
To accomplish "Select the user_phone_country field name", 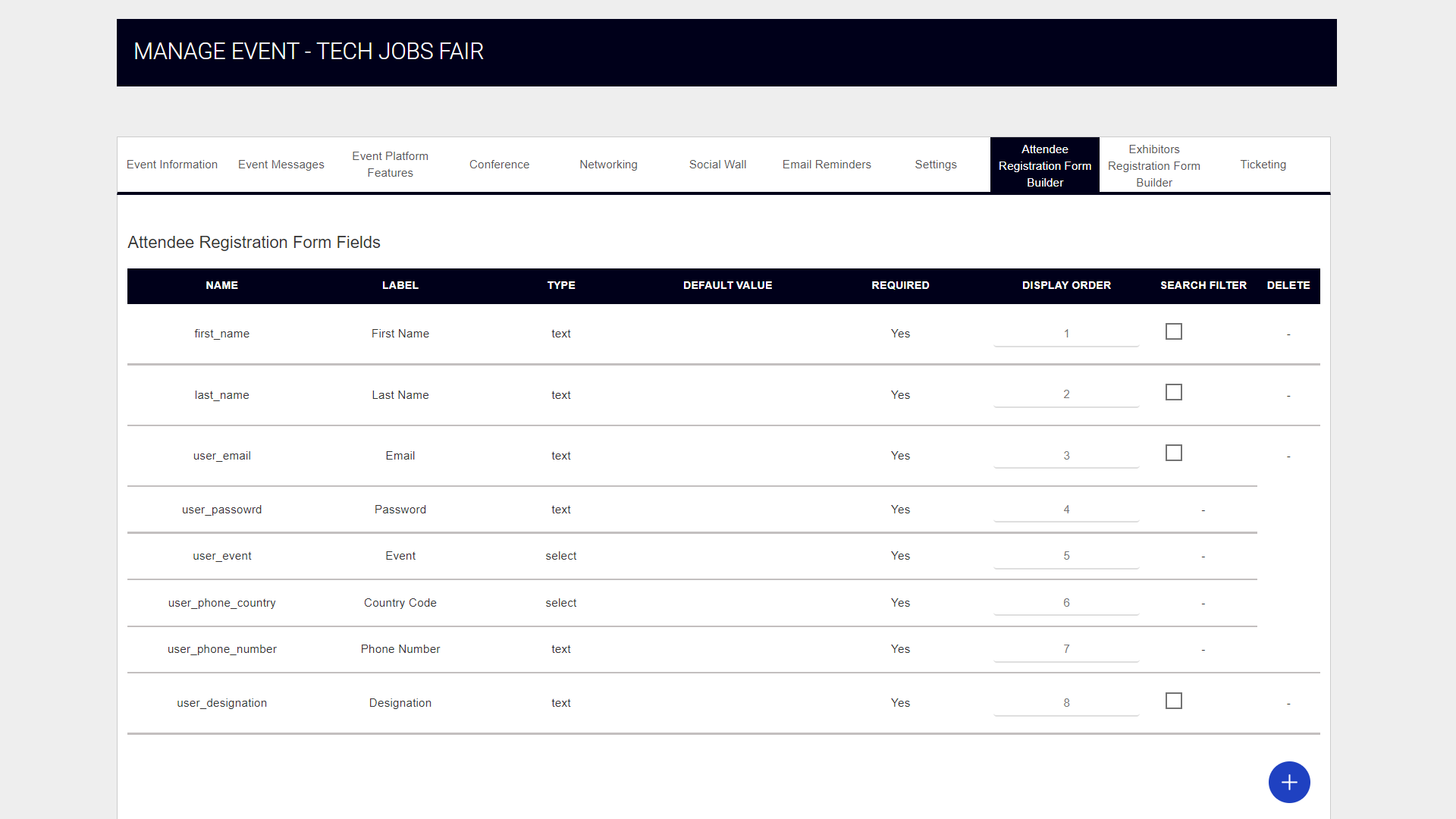I will (x=222, y=603).
